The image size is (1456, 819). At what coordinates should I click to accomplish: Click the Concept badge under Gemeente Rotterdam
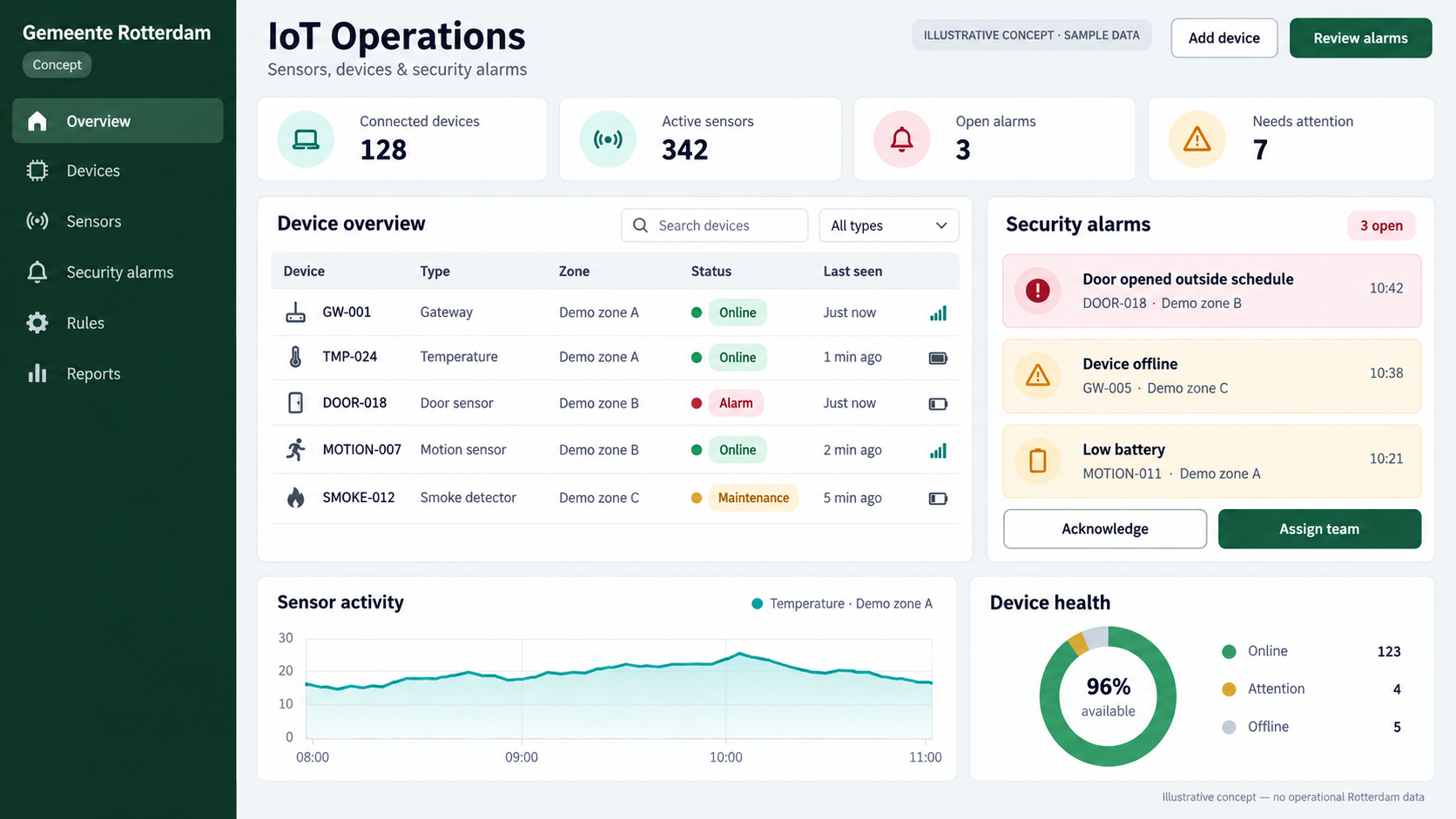coord(57,64)
